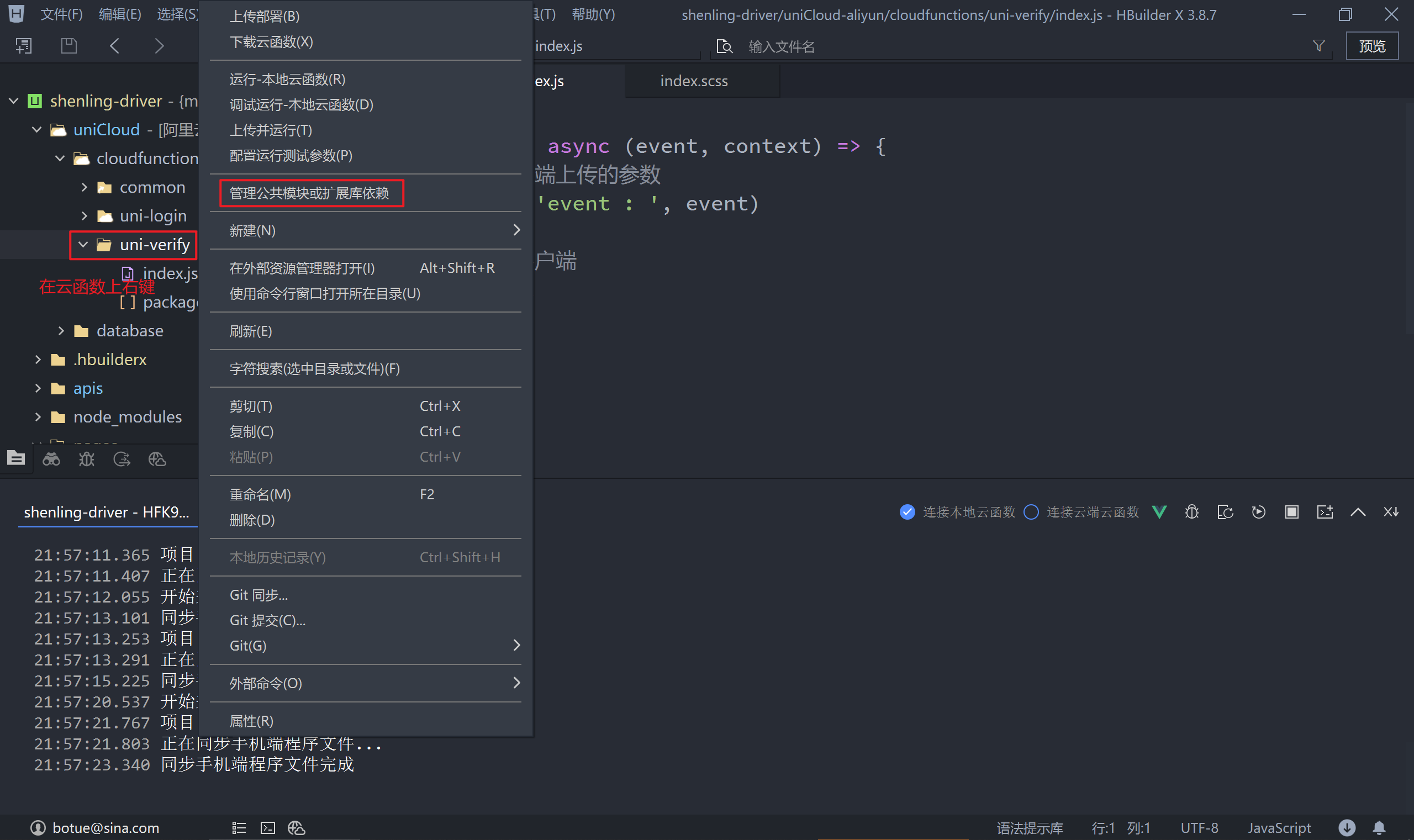Collapse the uniCloud folder

click(x=37, y=130)
